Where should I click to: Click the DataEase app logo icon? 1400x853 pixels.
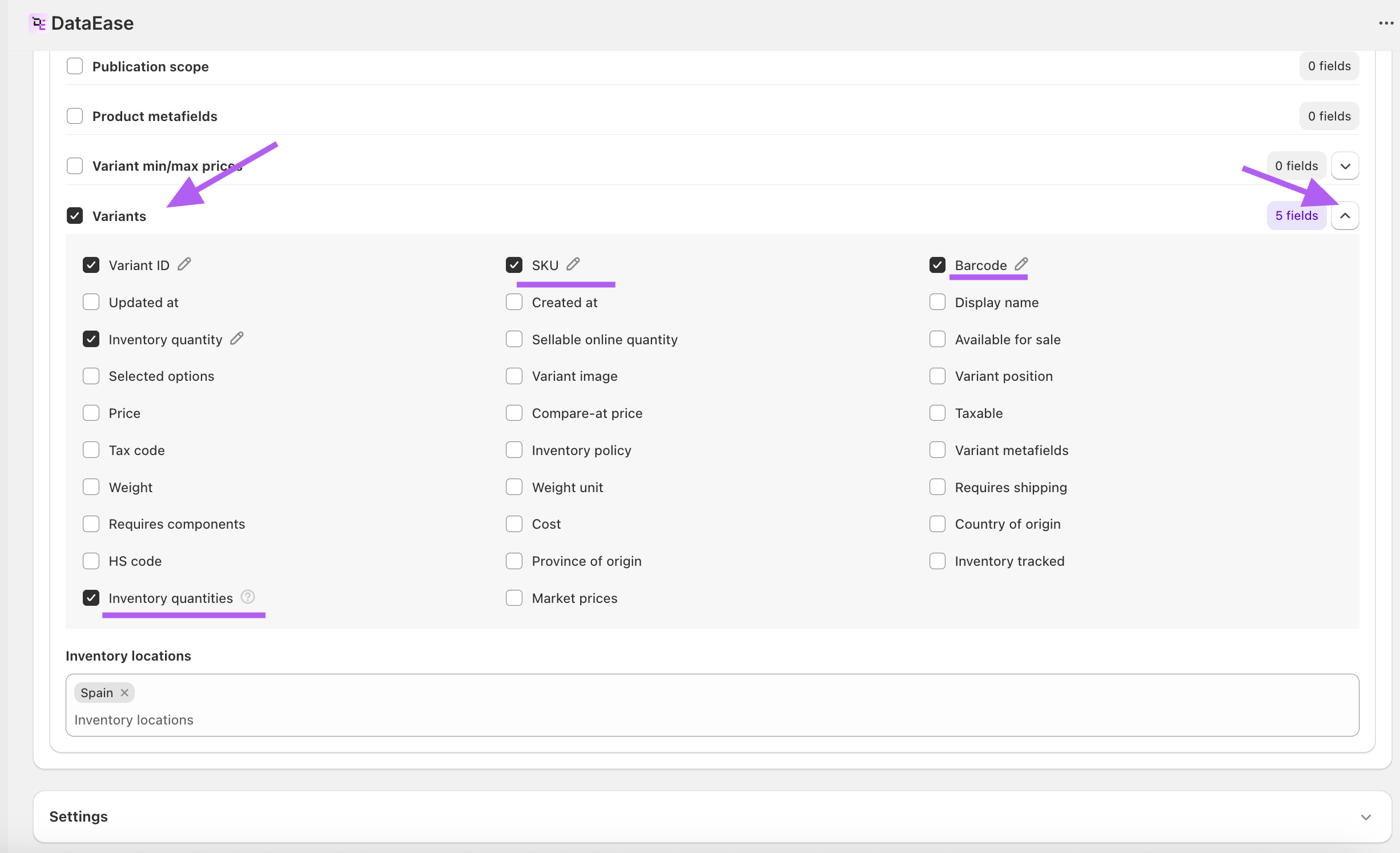(38, 23)
